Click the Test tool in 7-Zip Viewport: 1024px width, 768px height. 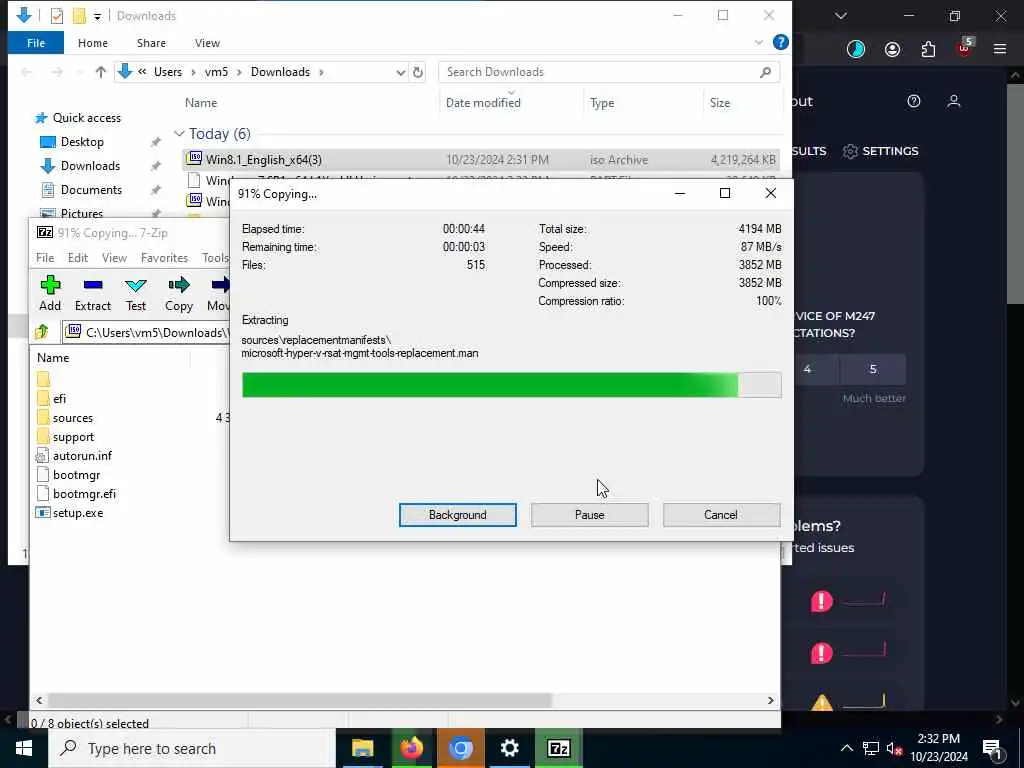tap(136, 293)
